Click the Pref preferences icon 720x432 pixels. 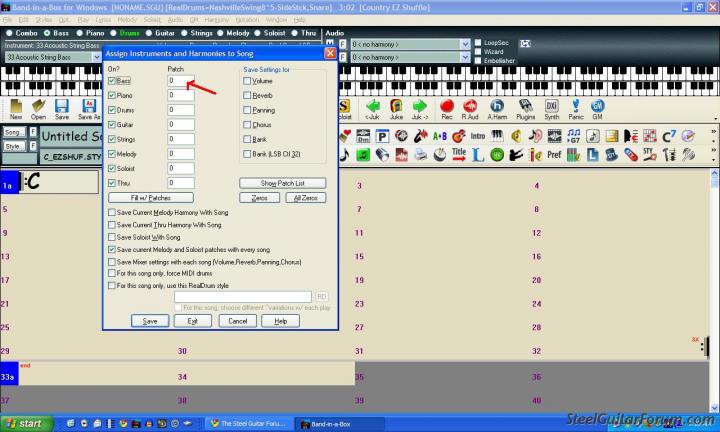[554, 155]
